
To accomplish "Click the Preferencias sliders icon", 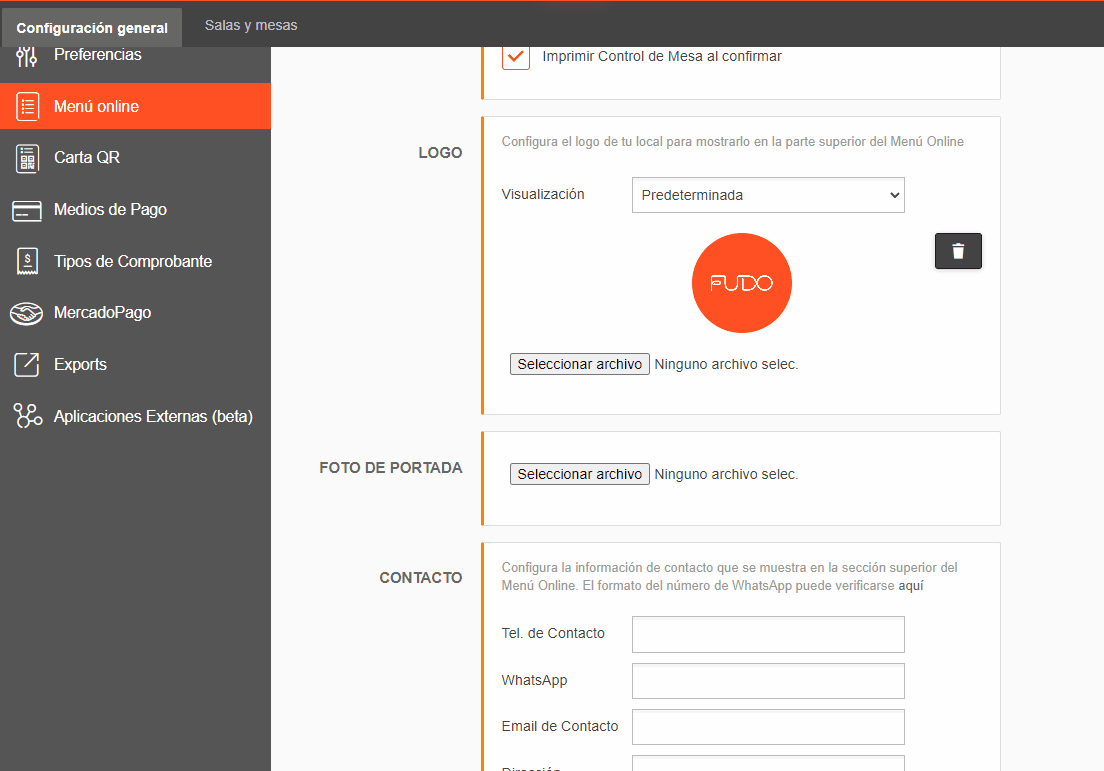I will coord(27,56).
